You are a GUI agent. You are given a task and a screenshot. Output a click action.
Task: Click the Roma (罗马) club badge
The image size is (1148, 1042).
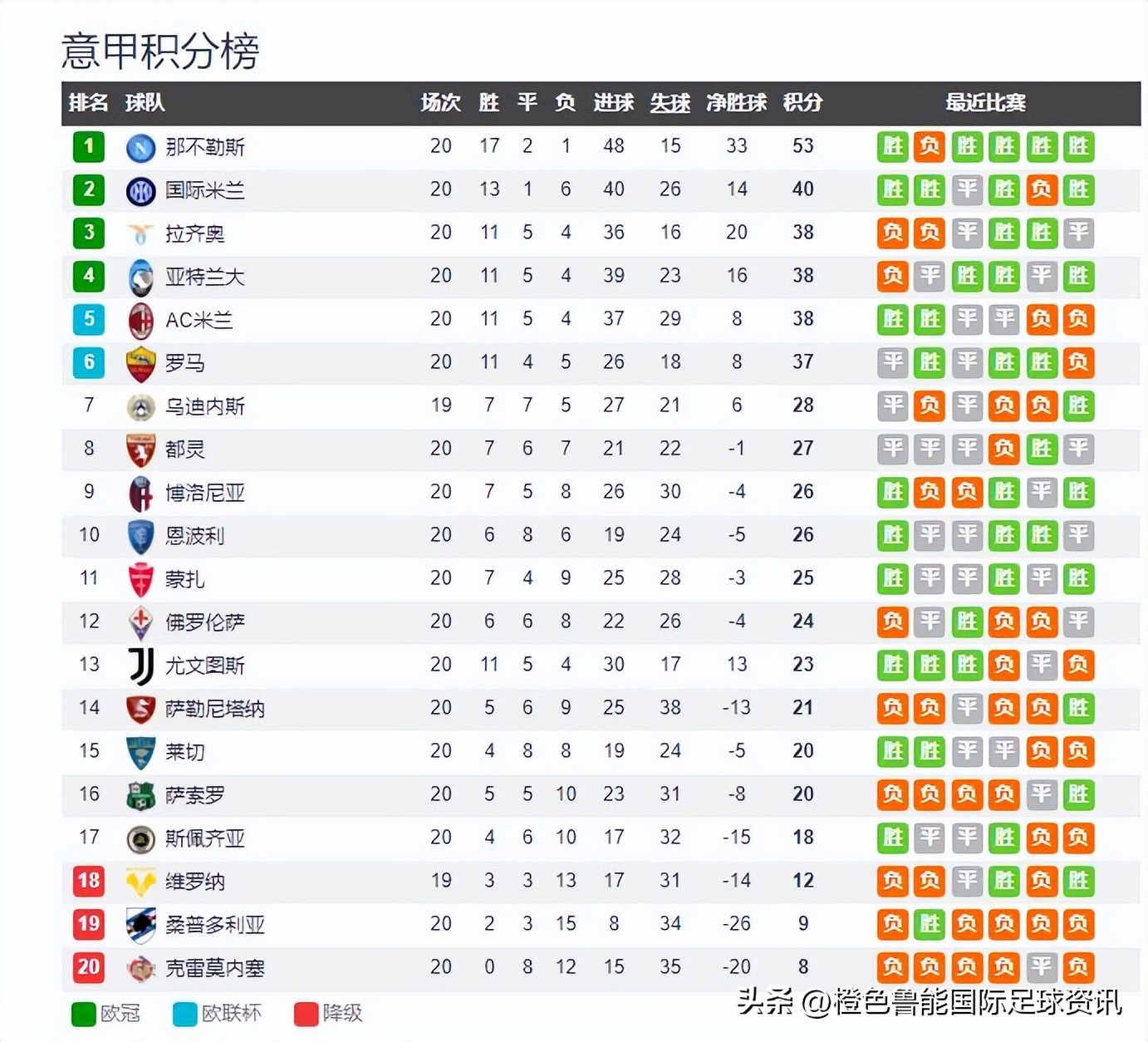(140, 364)
